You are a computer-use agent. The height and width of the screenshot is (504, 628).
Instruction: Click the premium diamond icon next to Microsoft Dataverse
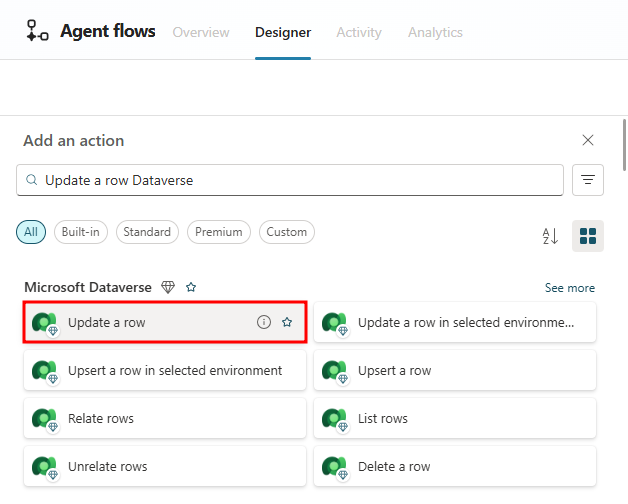click(168, 287)
